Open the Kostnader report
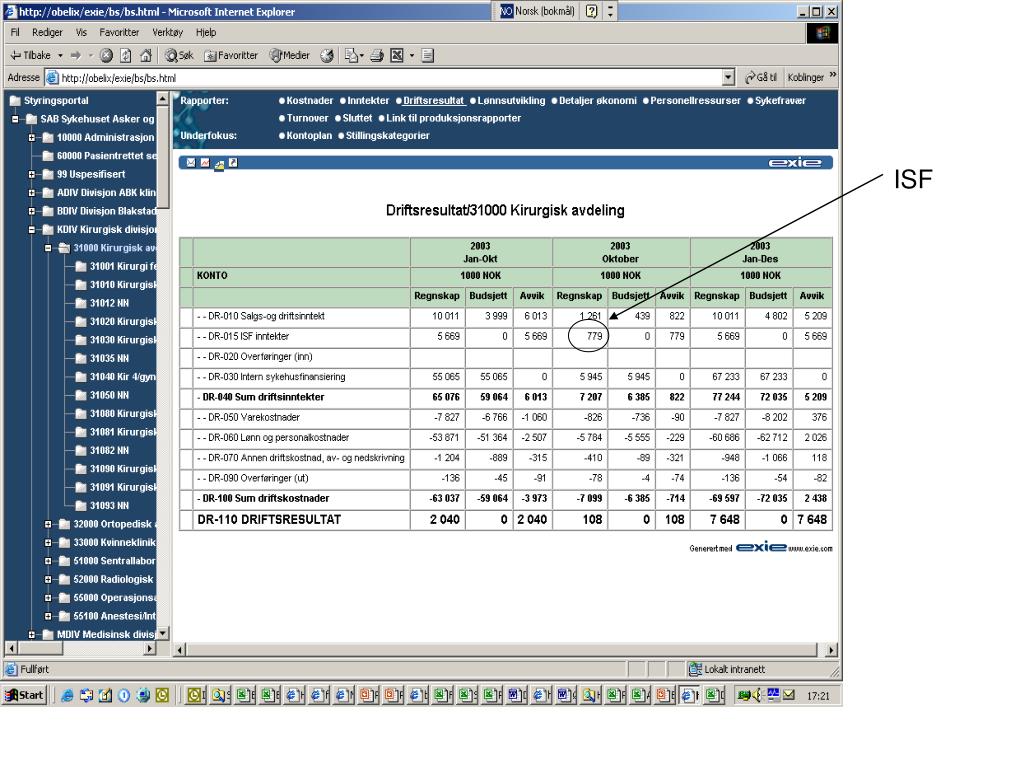Viewport: 1024px width, 768px height. [310, 101]
